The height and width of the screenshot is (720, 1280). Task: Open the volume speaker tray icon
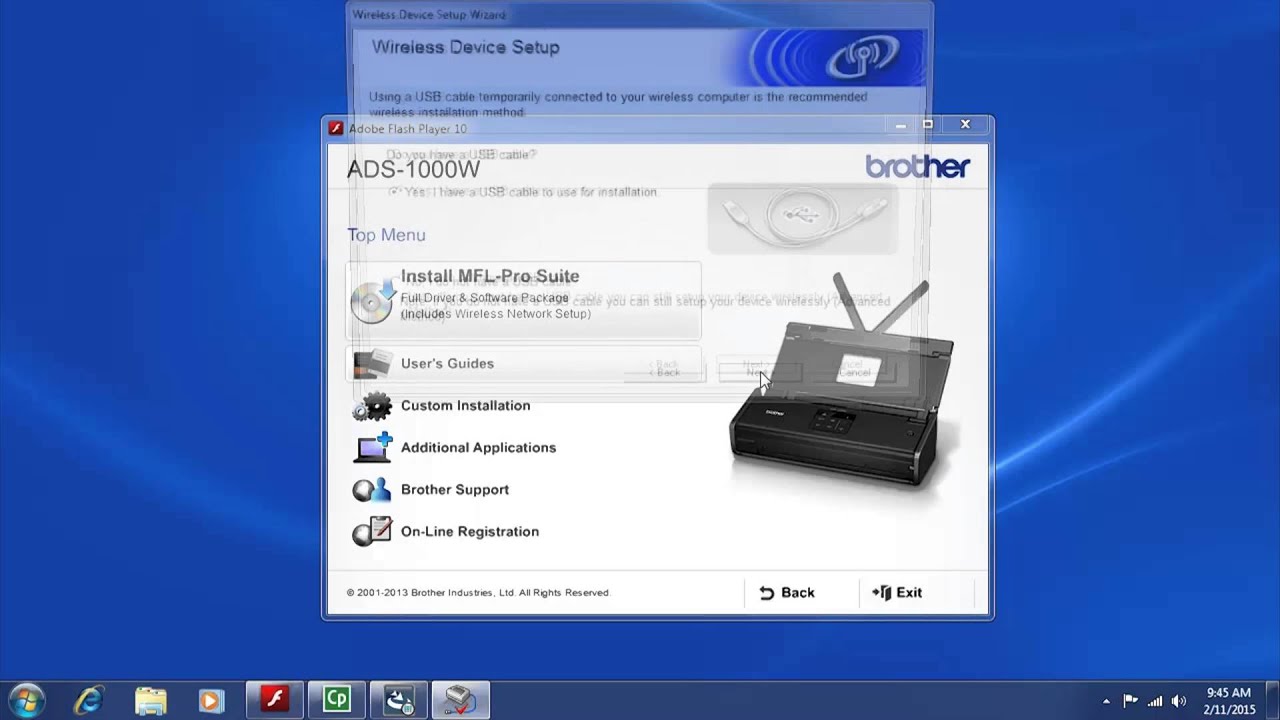(x=1179, y=701)
